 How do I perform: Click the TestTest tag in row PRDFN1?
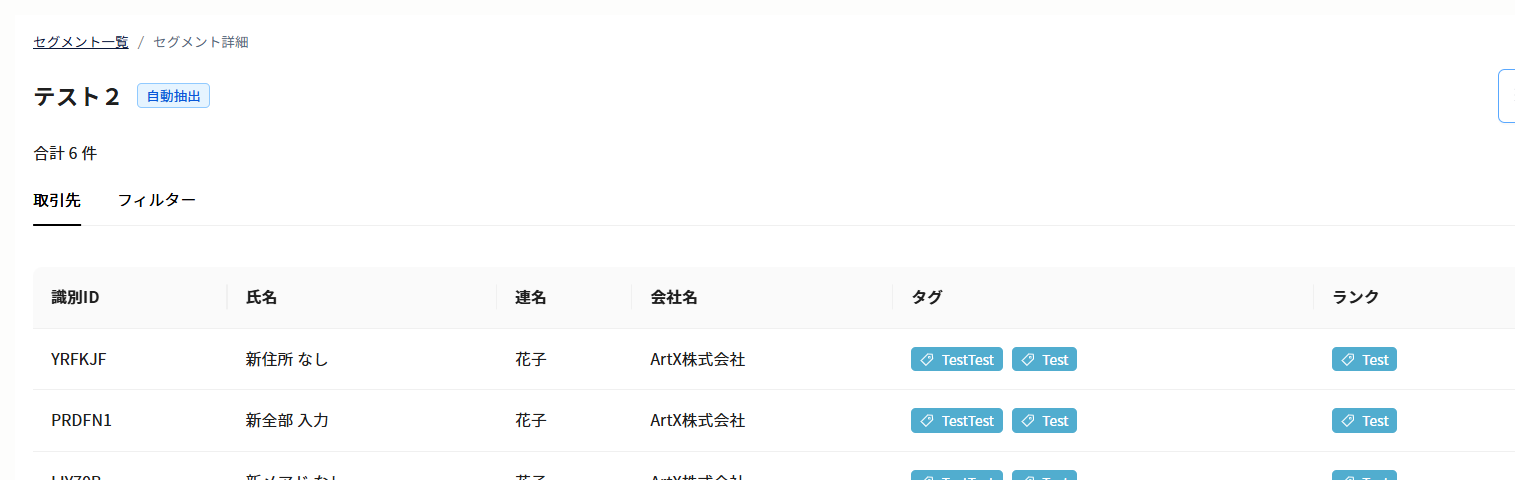957,421
